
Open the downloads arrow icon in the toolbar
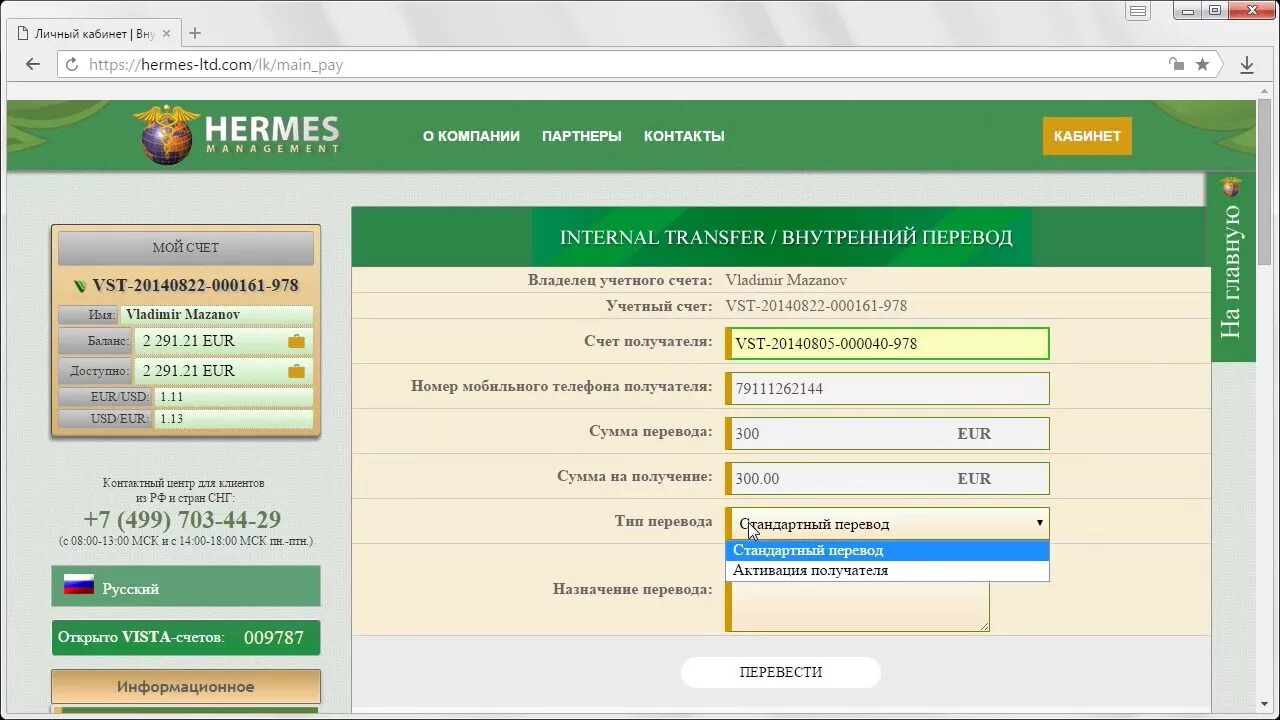tap(1247, 64)
